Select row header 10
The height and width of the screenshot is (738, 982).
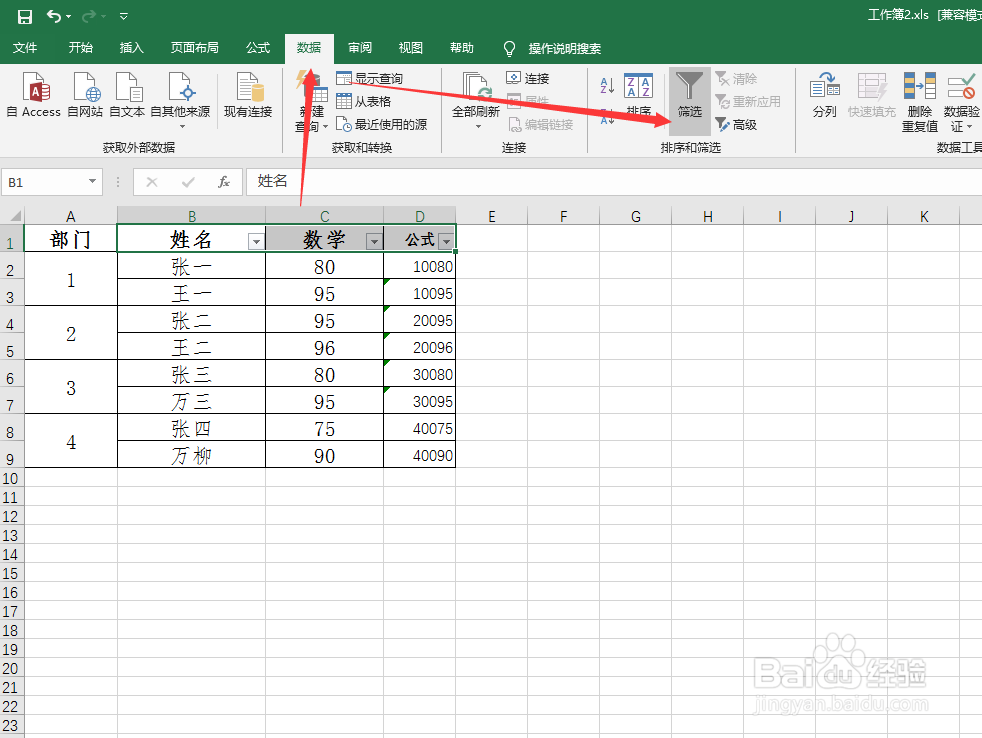tap(11, 479)
